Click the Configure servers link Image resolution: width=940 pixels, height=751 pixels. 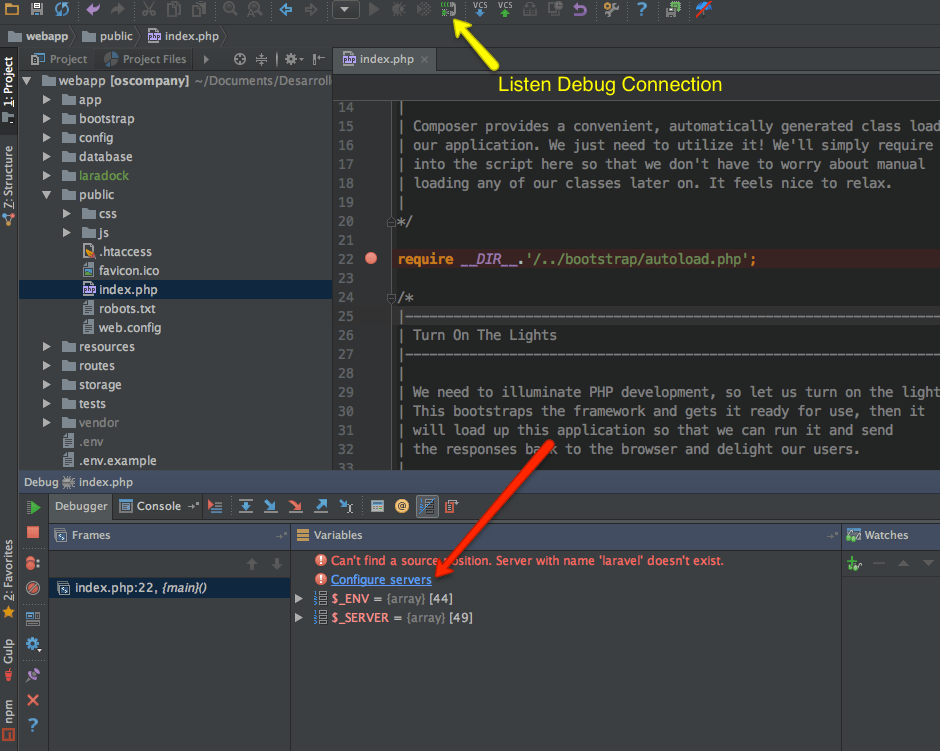click(x=381, y=579)
